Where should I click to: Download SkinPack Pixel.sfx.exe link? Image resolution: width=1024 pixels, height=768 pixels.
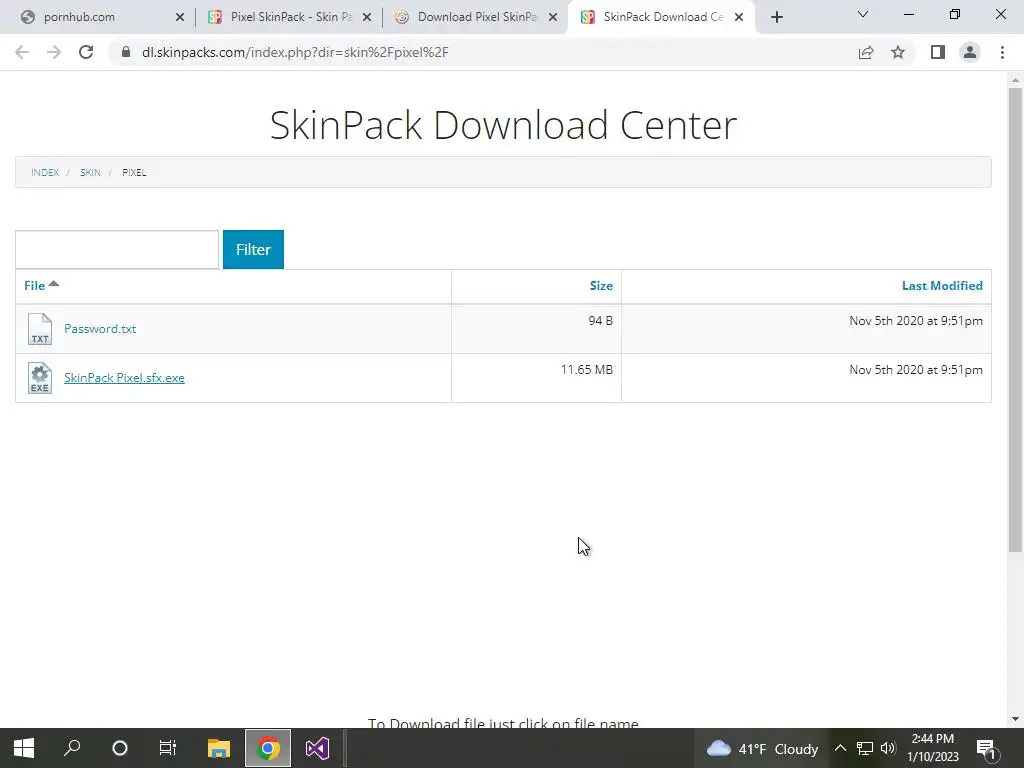coord(124,377)
